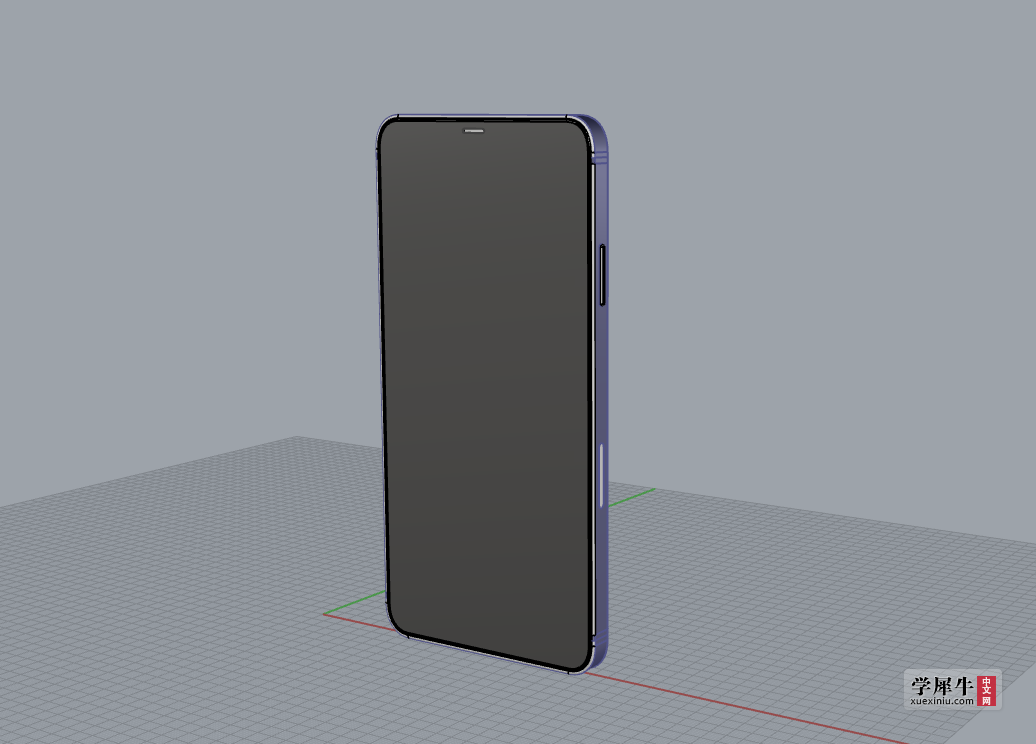Select the dark side button on the phone's edge
The width and height of the screenshot is (1036, 744).
pyautogui.click(x=603, y=275)
